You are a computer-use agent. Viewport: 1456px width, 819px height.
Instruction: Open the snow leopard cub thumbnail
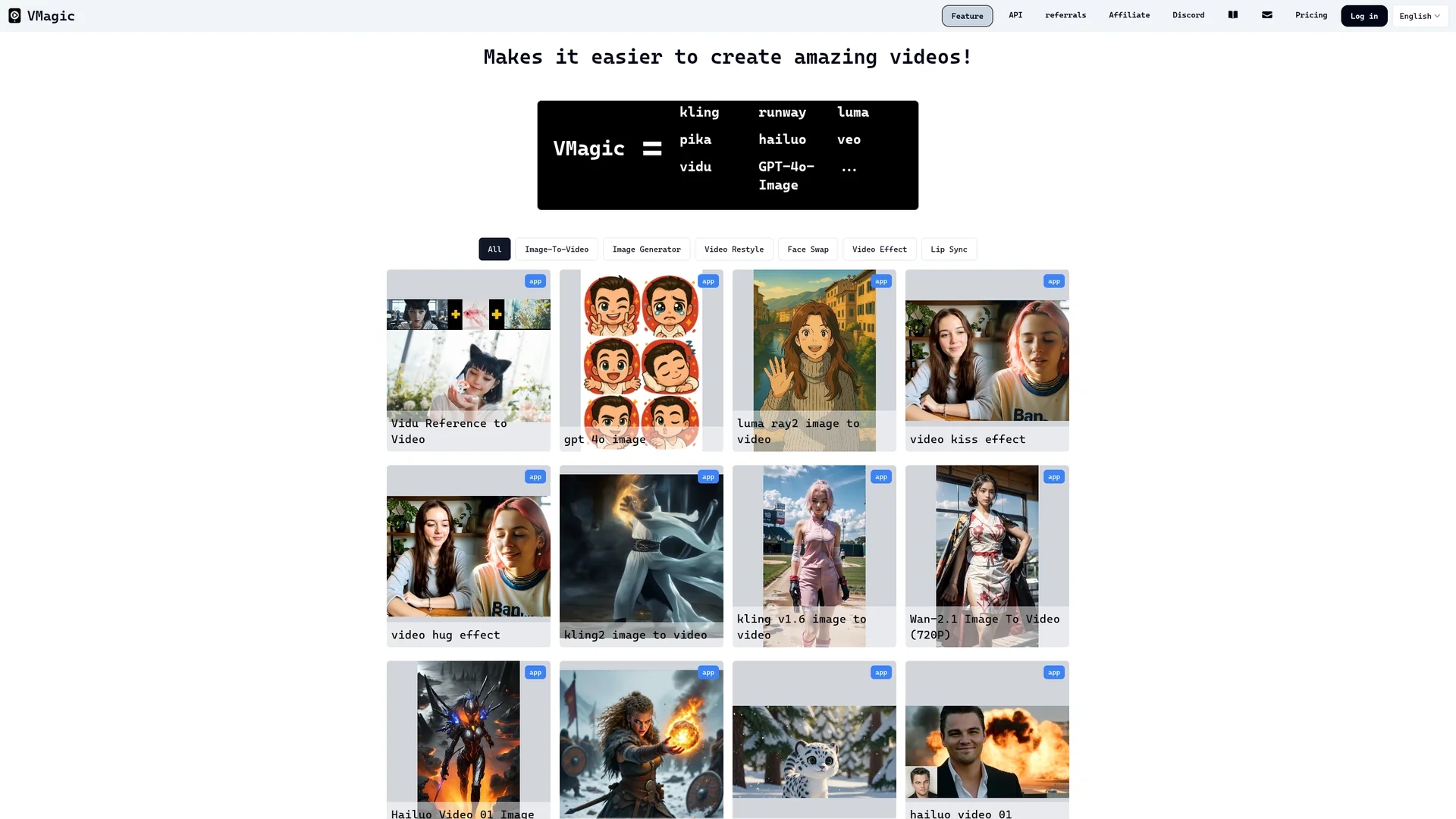pyautogui.click(x=814, y=740)
